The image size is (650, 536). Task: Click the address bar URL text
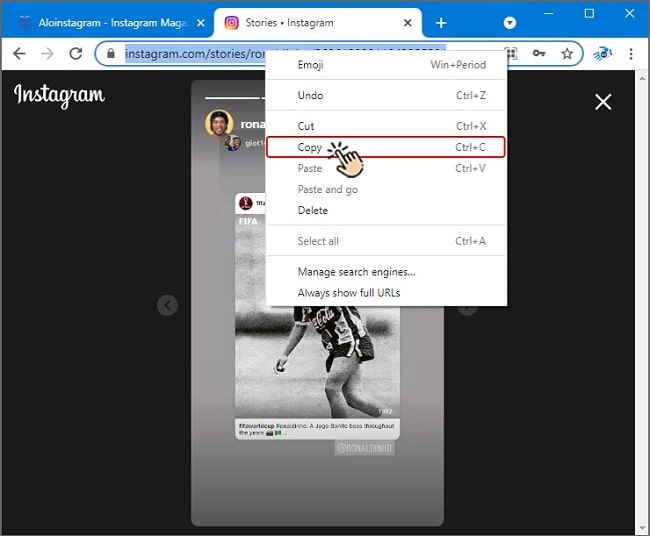point(195,54)
